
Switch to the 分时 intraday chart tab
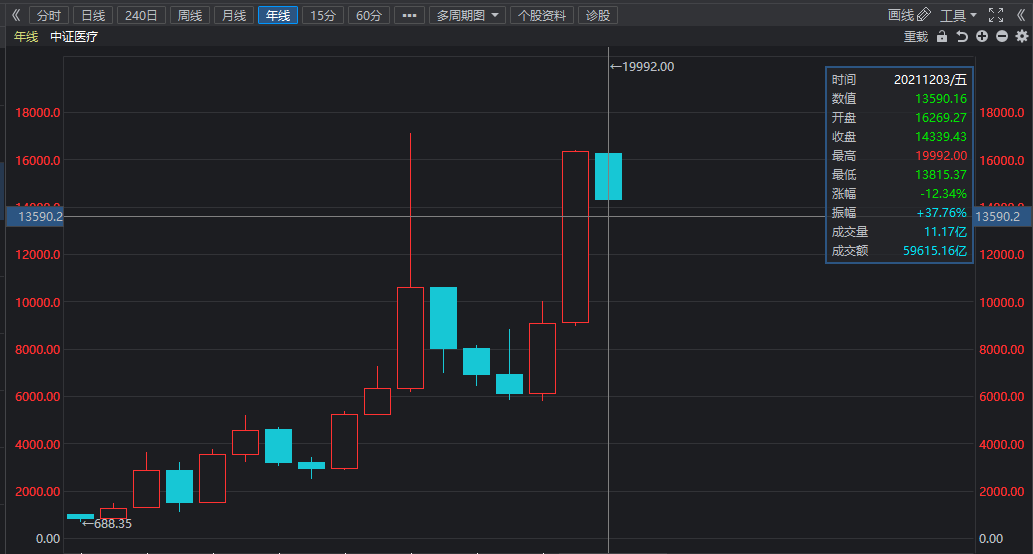coord(49,15)
